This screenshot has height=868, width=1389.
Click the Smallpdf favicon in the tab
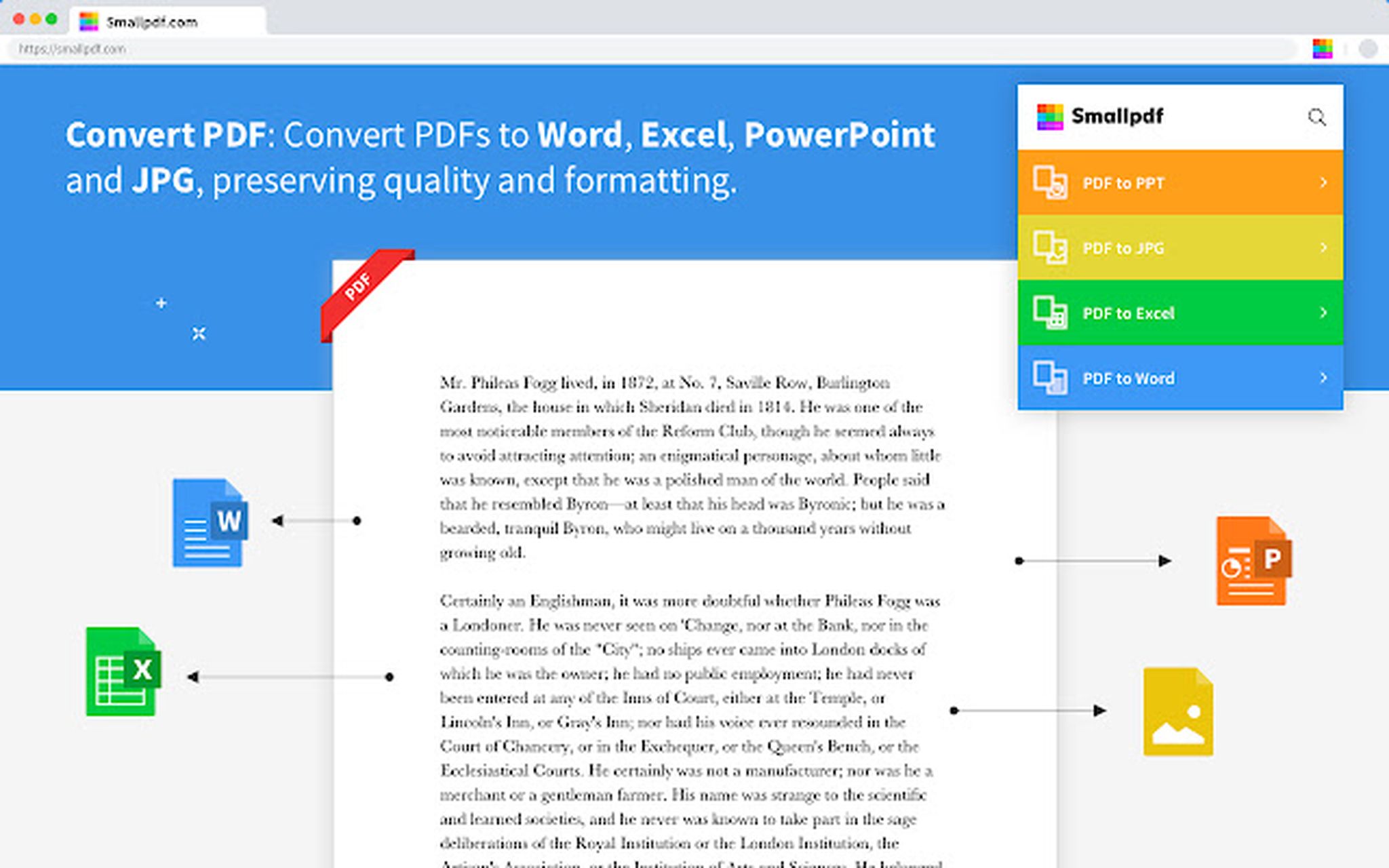point(88,21)
